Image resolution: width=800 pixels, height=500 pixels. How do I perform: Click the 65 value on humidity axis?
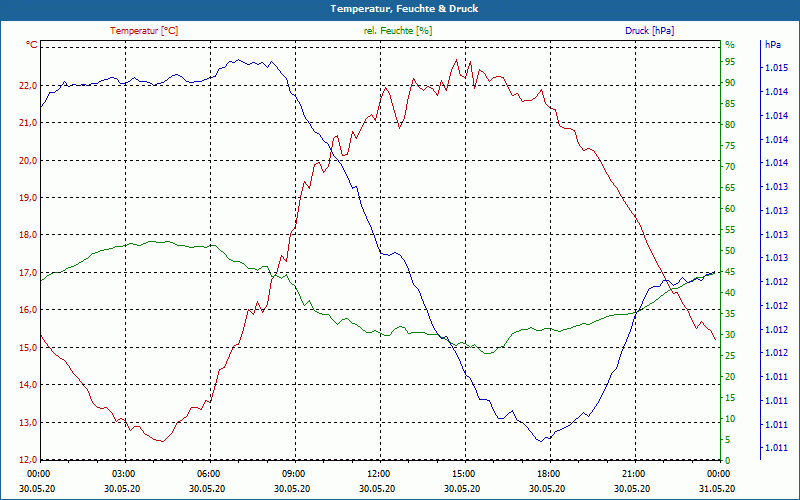tap(730, 188)
